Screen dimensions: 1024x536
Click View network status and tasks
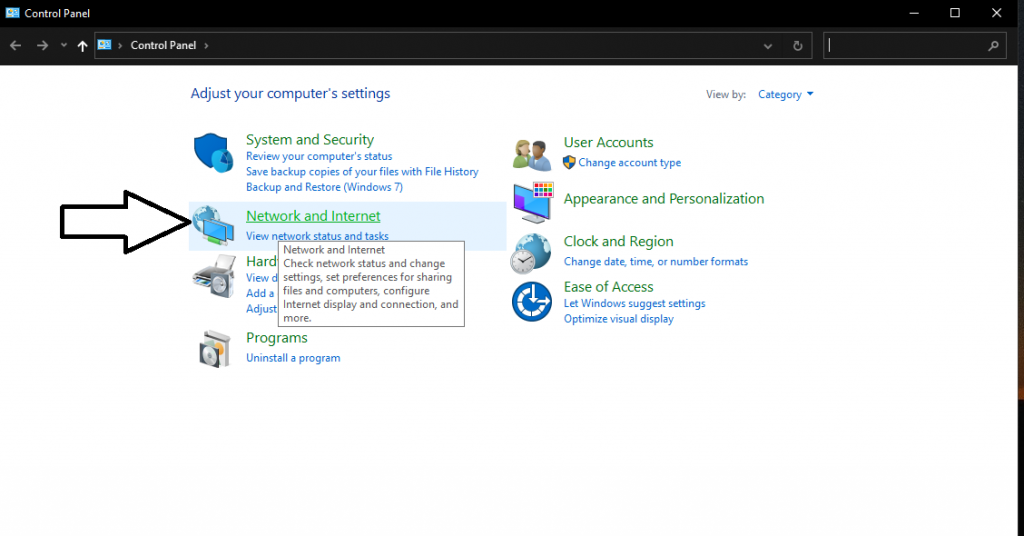[x=317, y=236]
